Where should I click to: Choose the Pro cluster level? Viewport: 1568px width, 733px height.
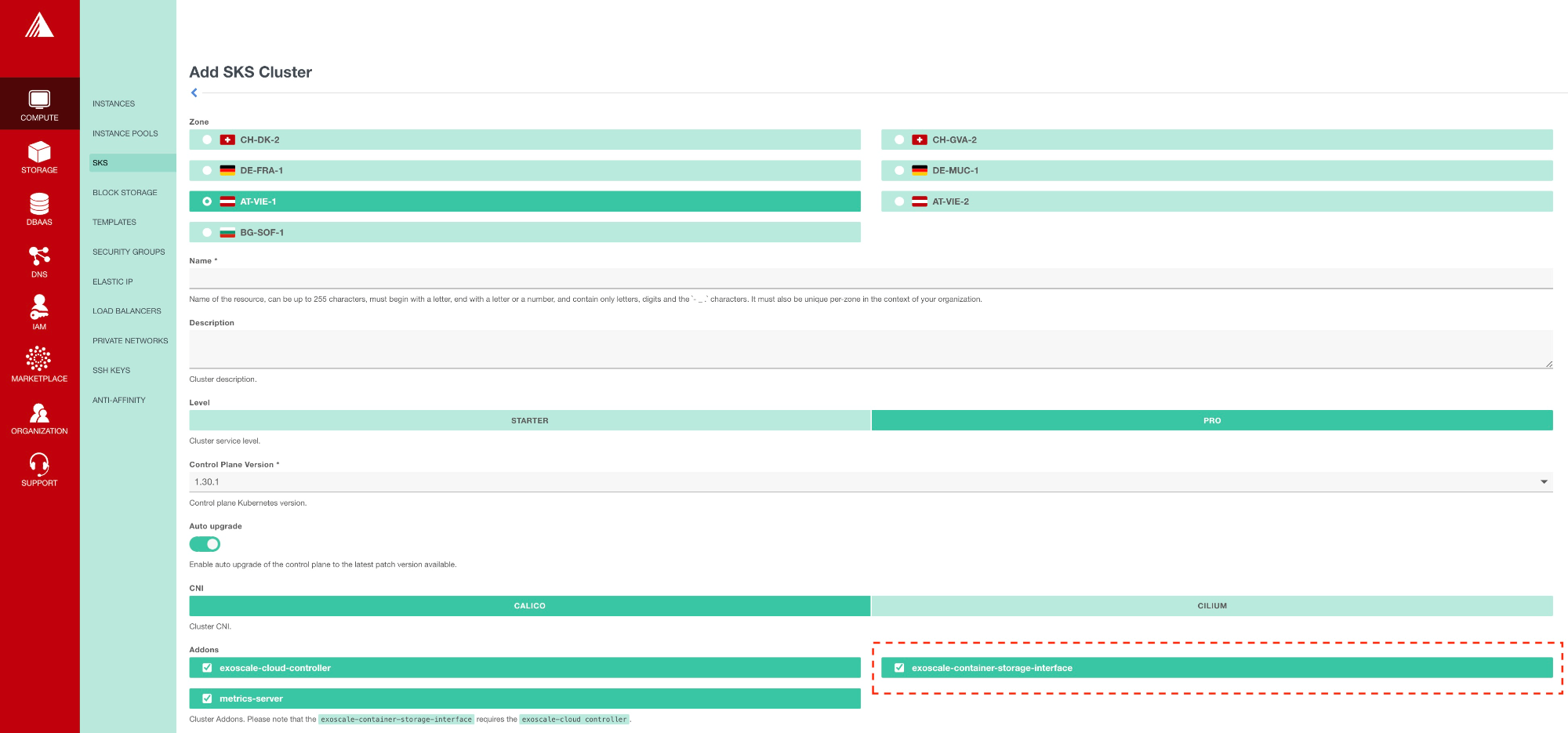[1212, 420]
